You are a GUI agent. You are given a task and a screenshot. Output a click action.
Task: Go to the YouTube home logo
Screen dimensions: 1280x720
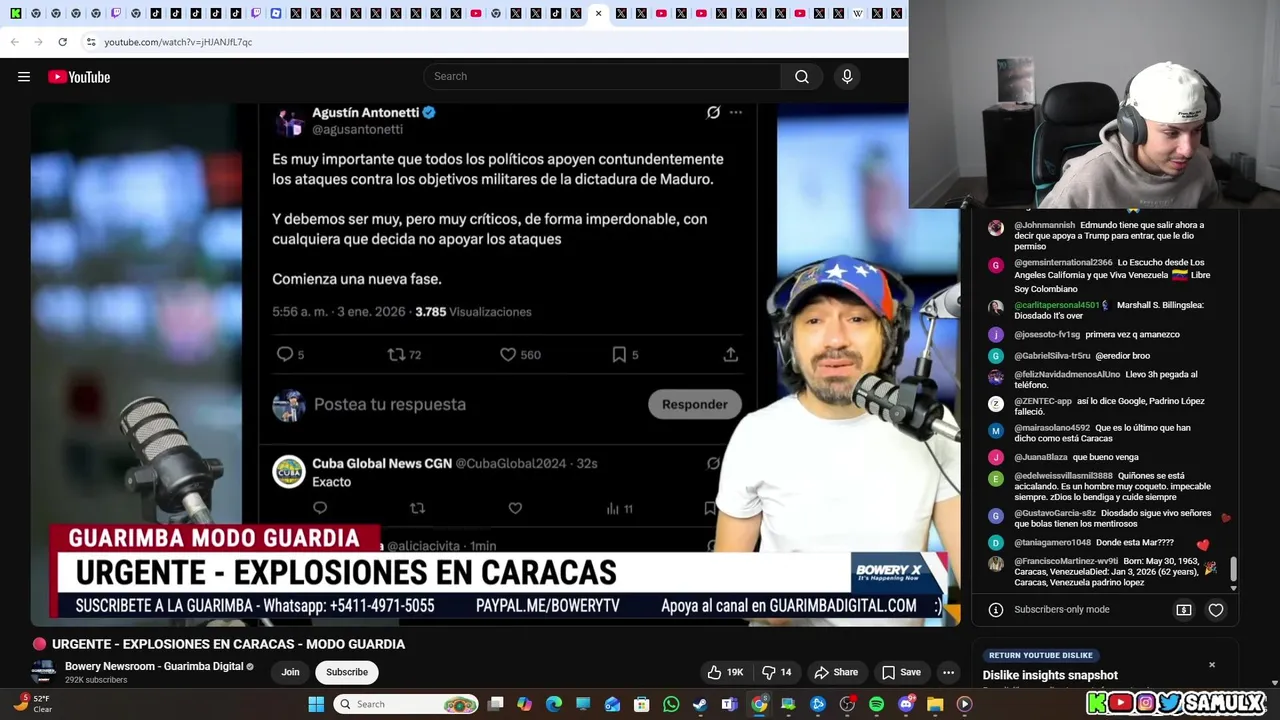click(x=79, y=77)
